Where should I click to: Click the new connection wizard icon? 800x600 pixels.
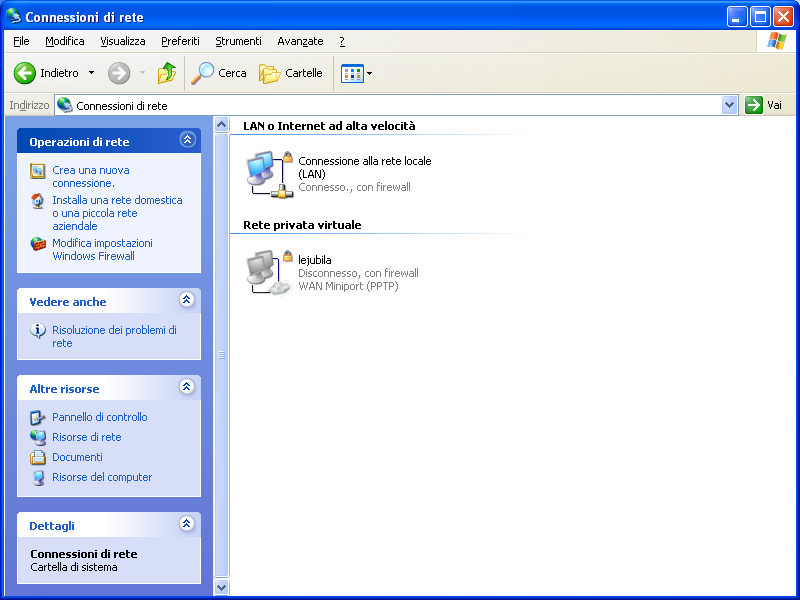(38, 171)
